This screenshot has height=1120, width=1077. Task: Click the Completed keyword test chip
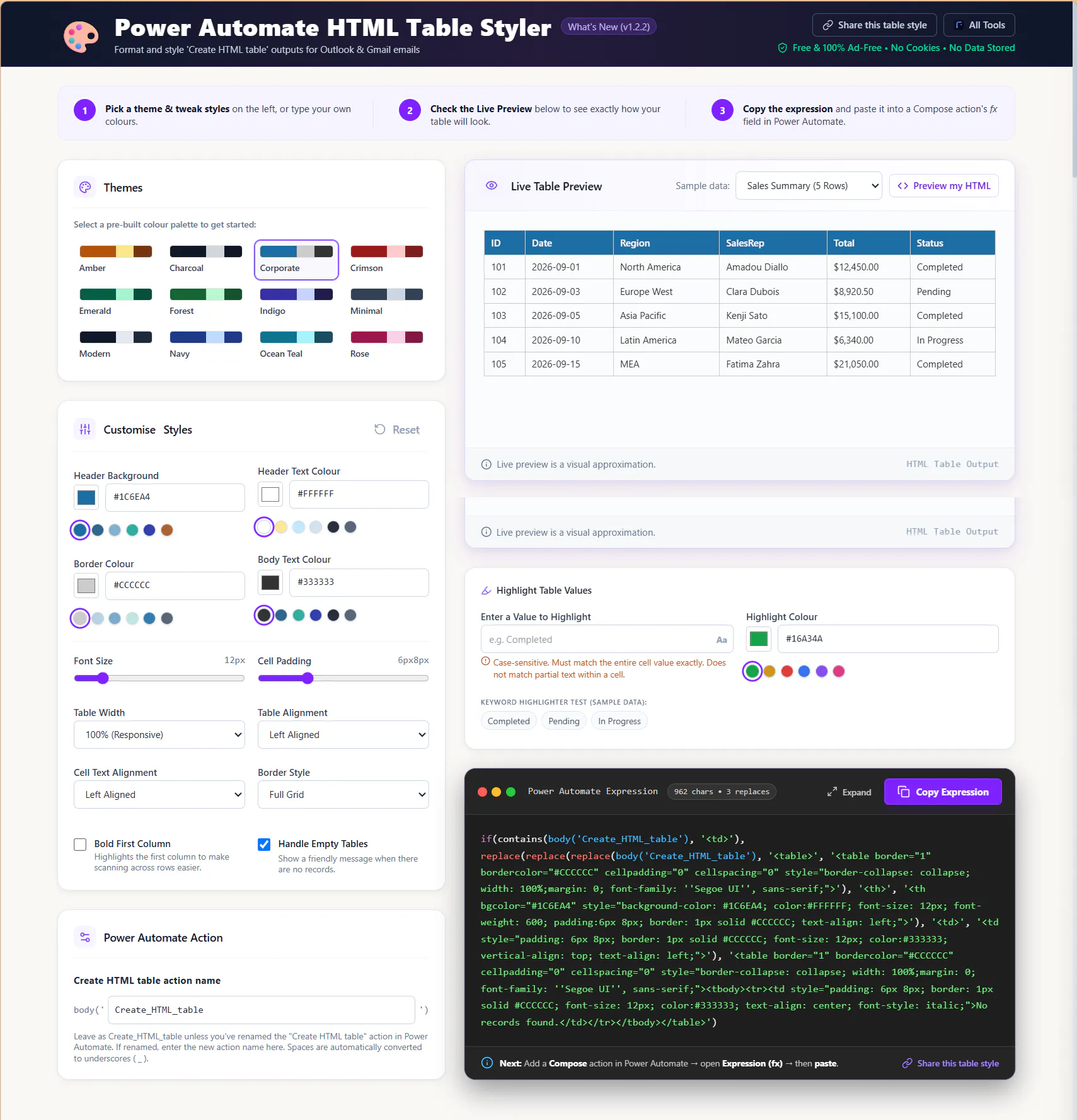tap(509, 721)
